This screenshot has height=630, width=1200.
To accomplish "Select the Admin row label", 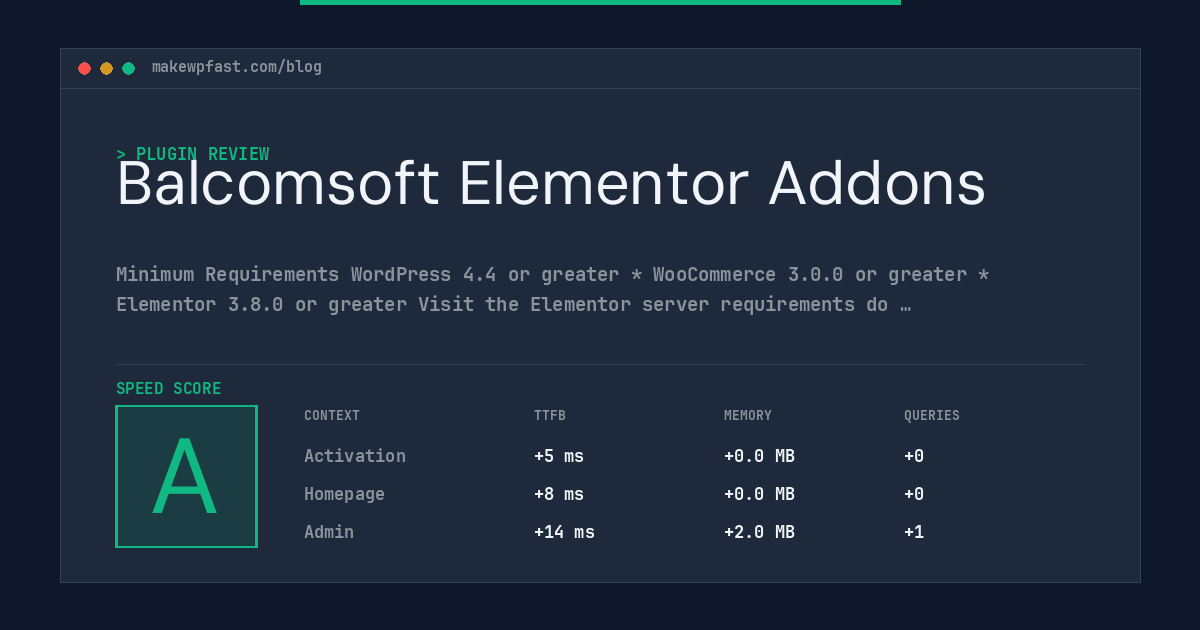I will click(329, 532).
